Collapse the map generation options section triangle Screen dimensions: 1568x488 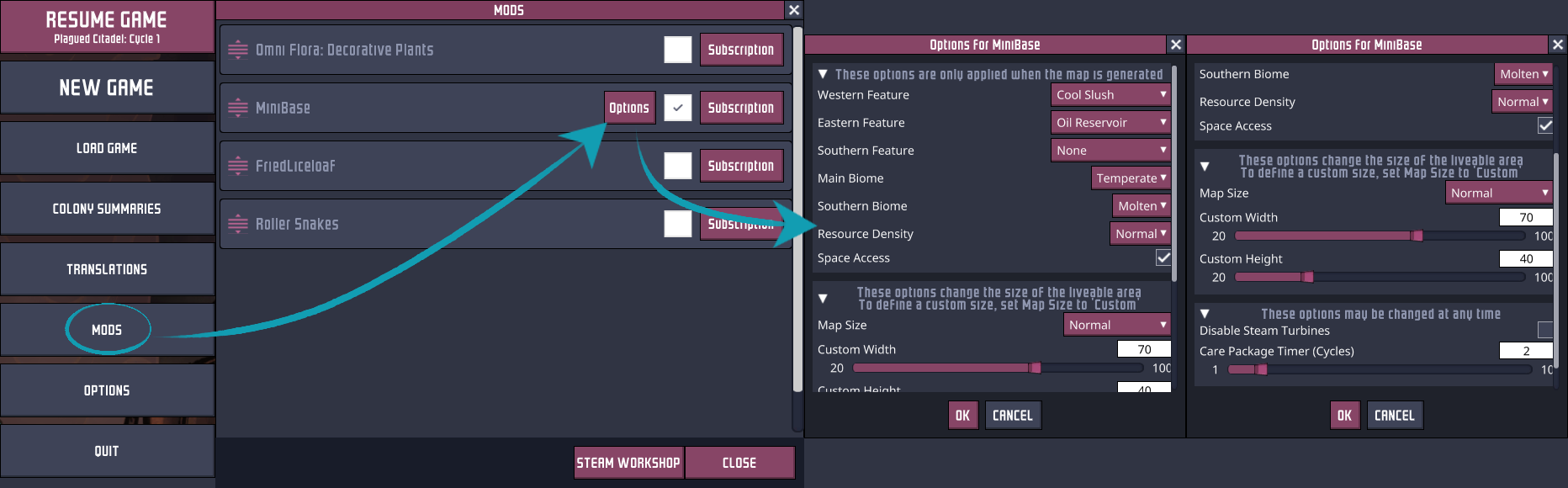[x=823, y=74]
